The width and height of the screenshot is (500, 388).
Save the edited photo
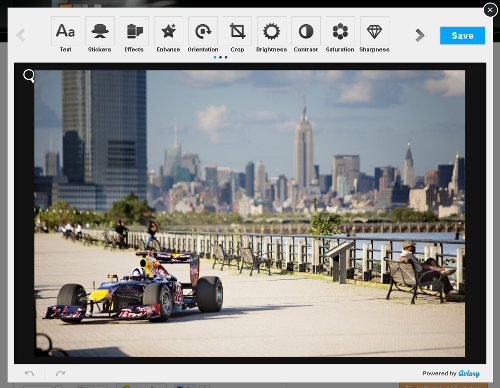(x=462, y=36)
